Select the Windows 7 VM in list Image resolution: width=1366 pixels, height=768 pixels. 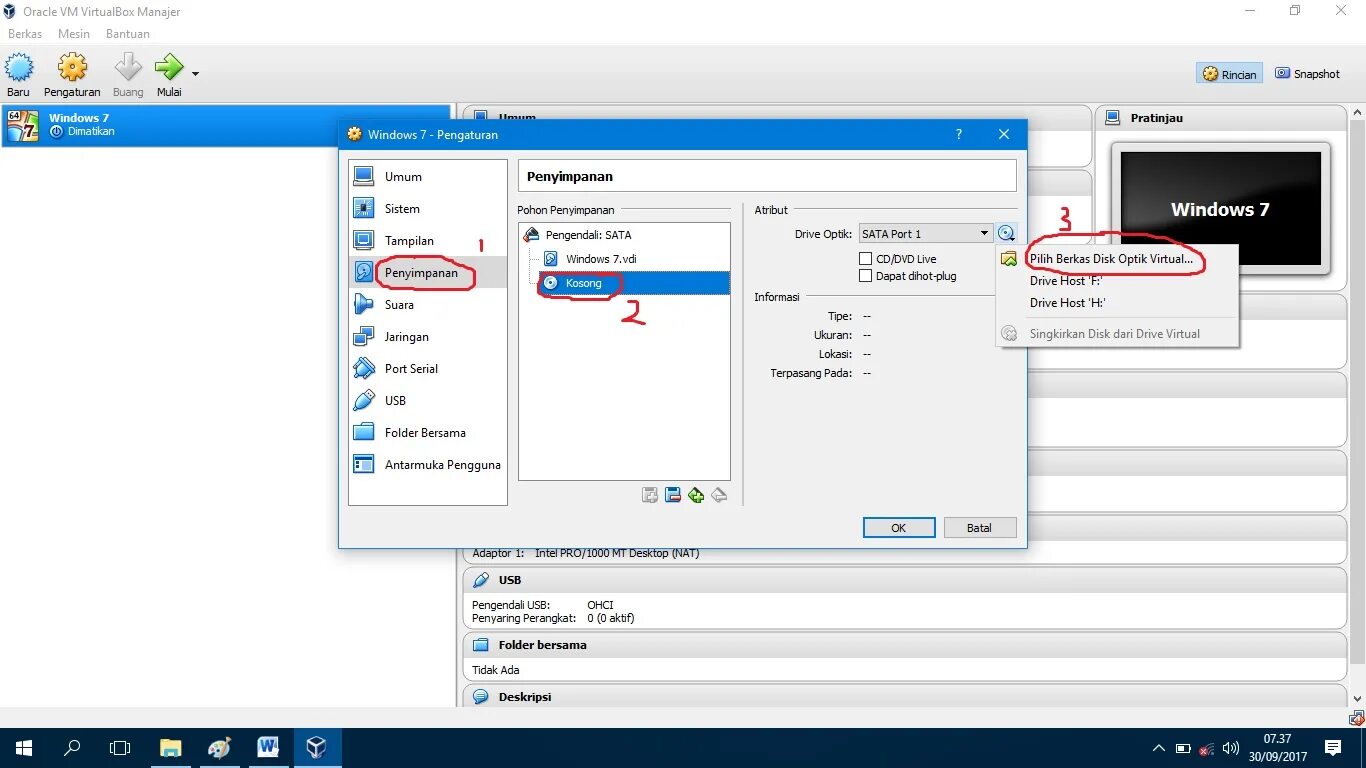[226, 125]
